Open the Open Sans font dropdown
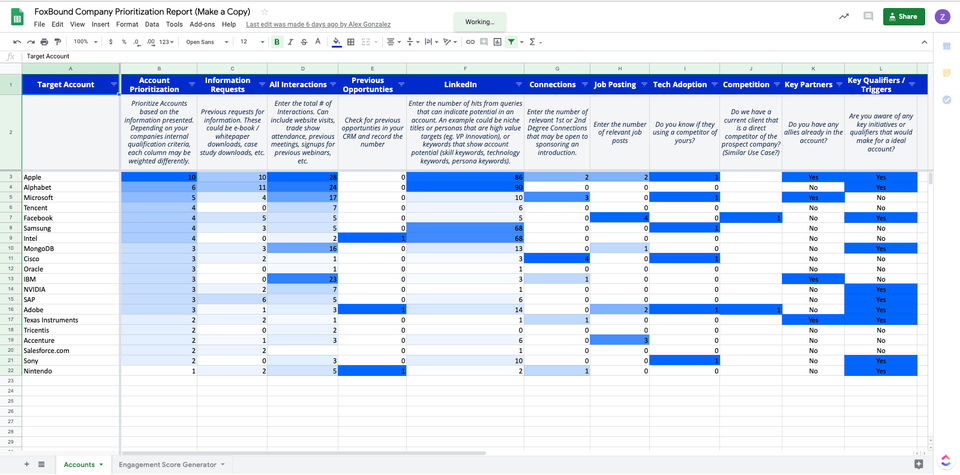 pos(207,42)
